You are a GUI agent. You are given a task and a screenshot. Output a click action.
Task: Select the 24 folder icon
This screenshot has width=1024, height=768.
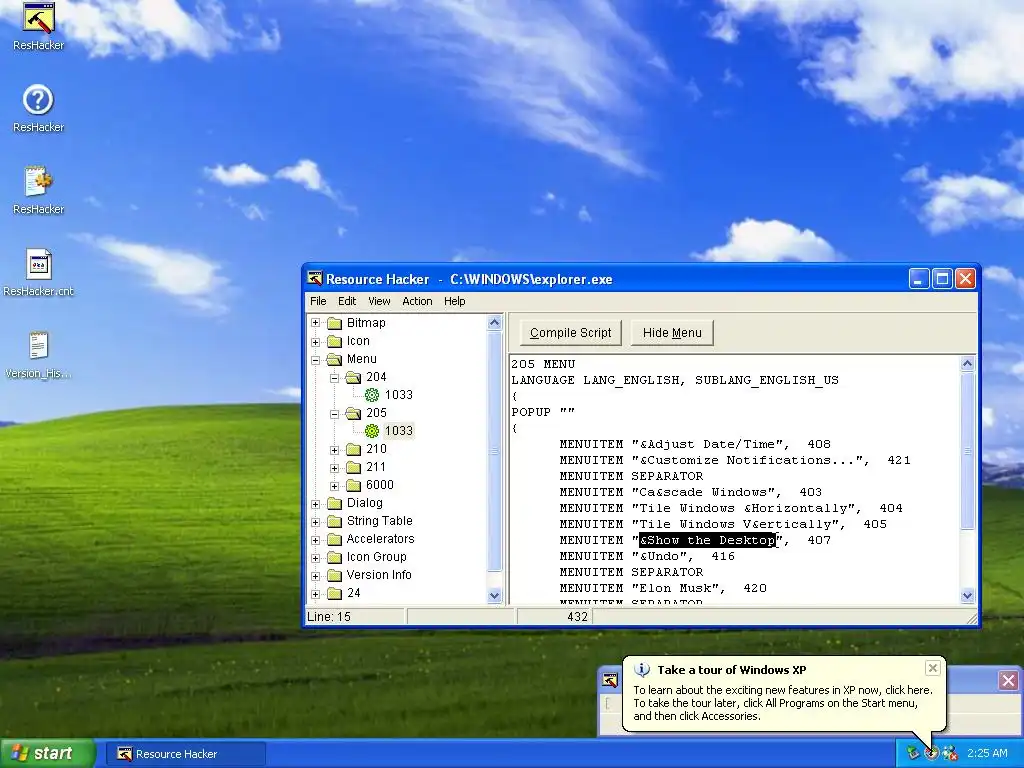click(x=334, y=593)
